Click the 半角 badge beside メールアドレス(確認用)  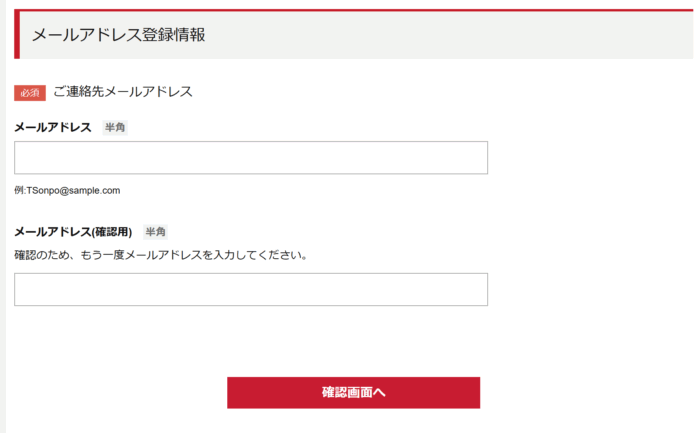click(x=155, y=232)
